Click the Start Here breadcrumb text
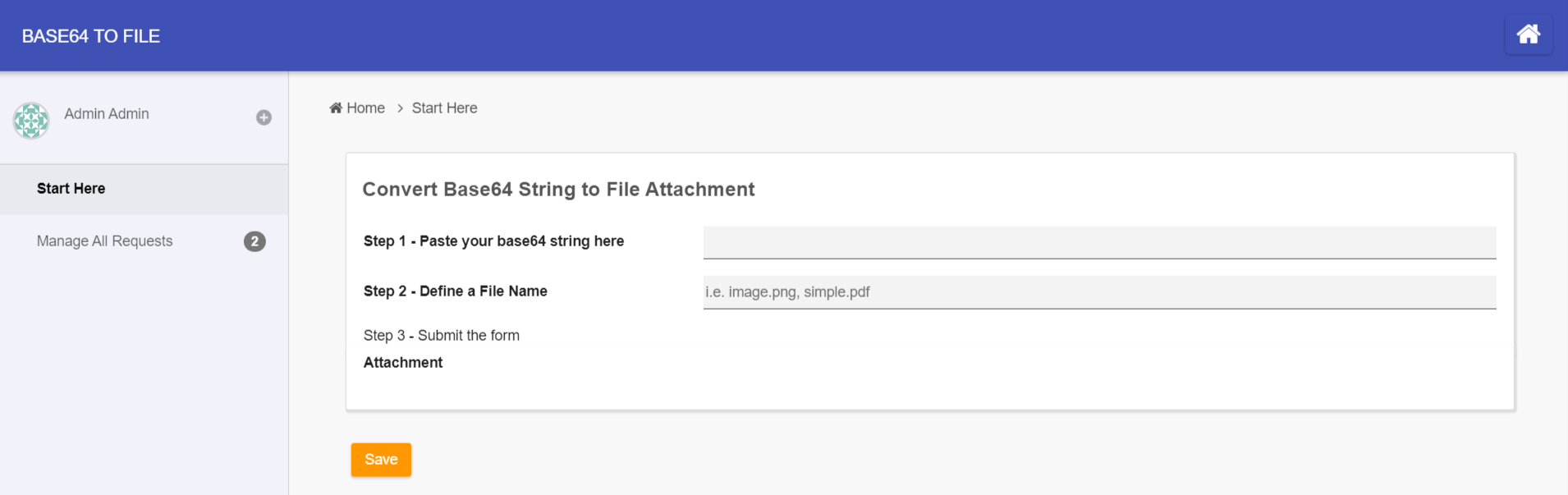 444,108
